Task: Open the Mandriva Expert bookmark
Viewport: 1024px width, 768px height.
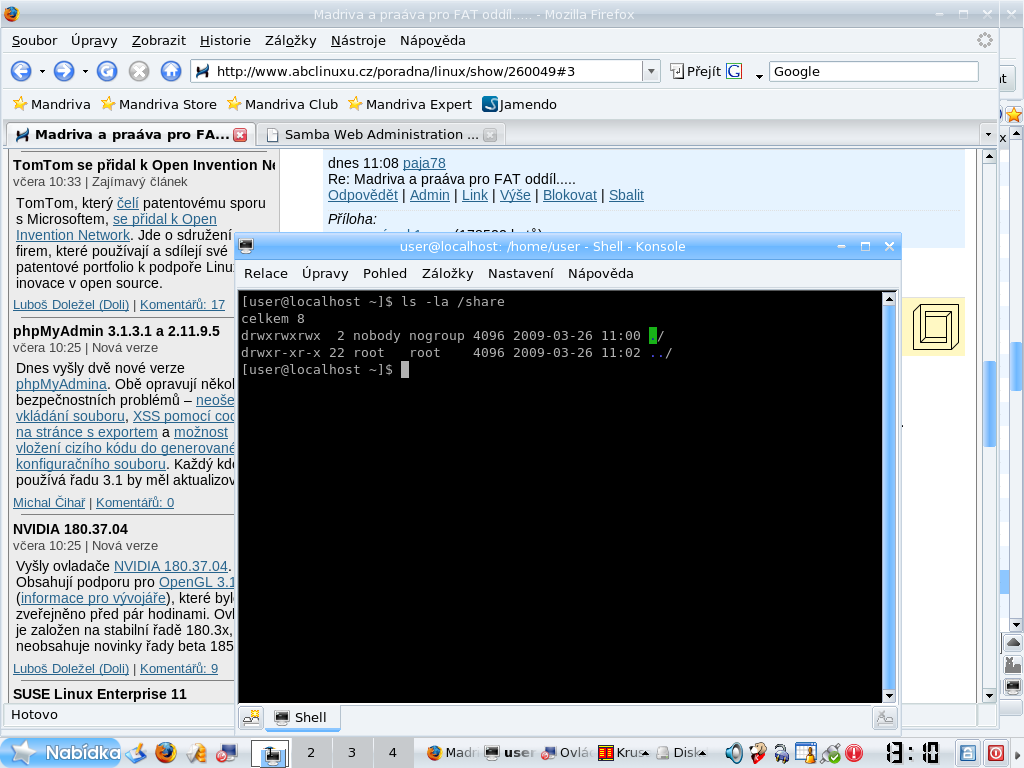Action: coord(410,104)
